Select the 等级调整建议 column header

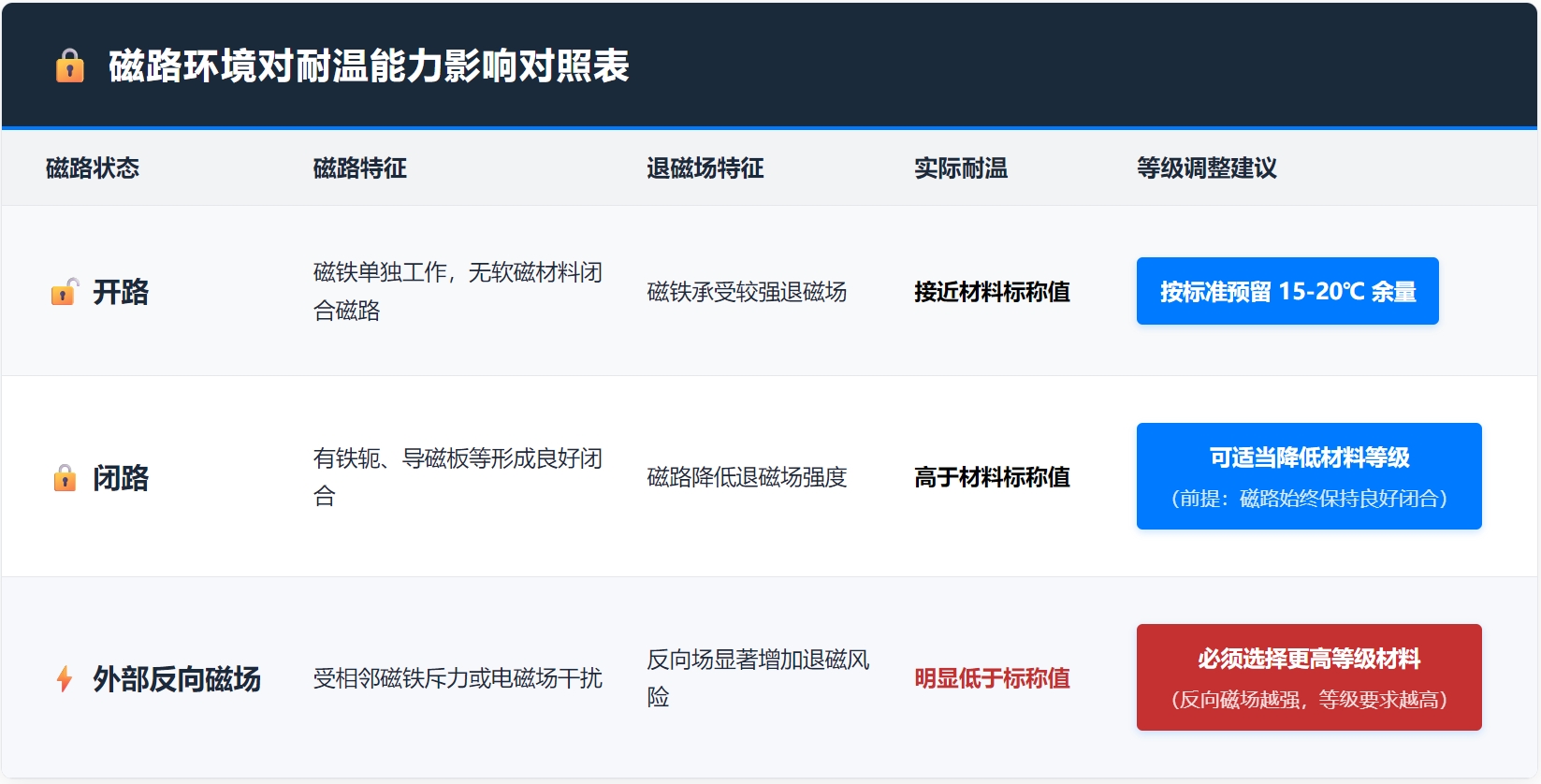(1206, 168)
